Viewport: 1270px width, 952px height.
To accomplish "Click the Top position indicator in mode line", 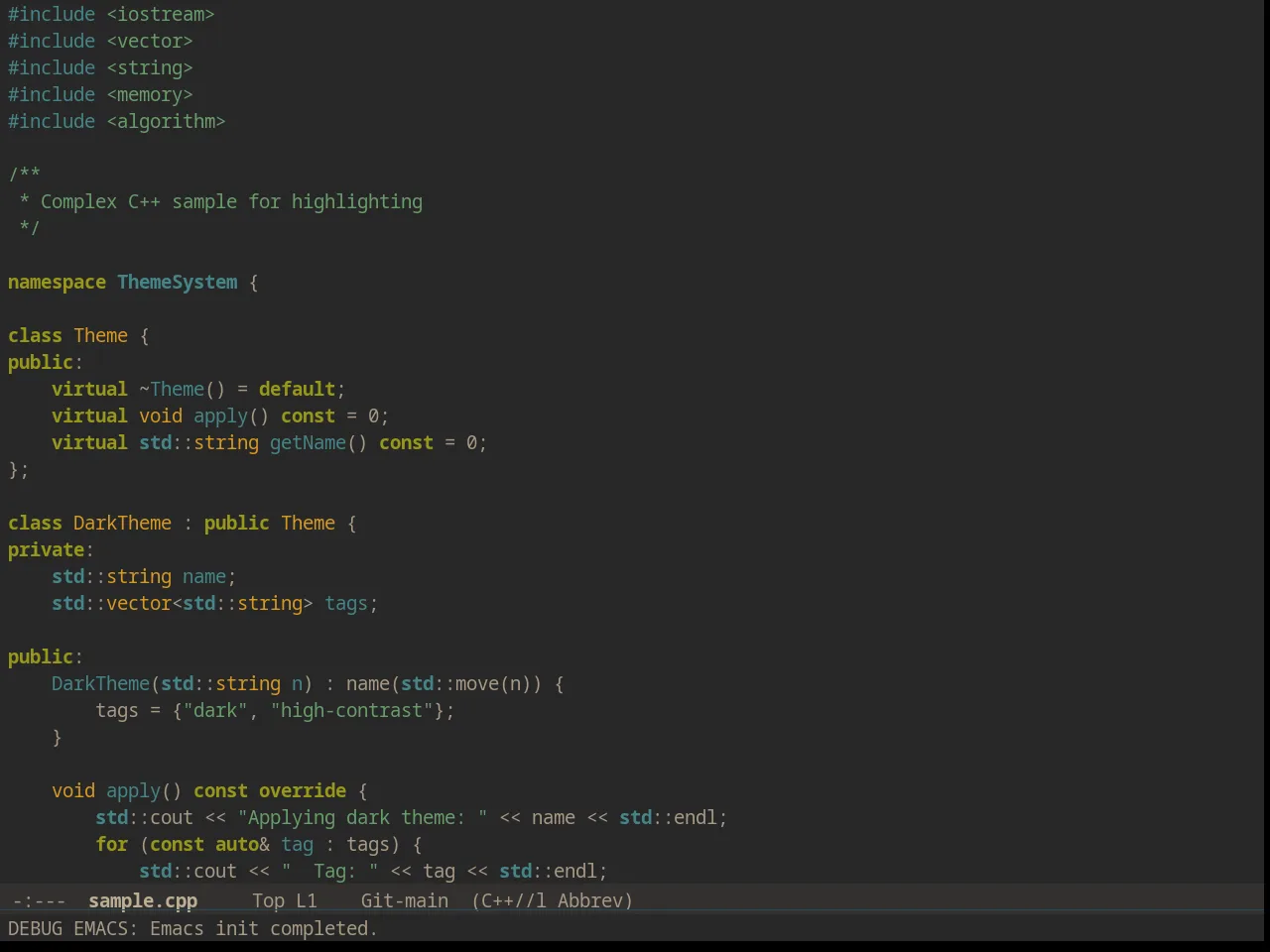I will coord(268,900).
